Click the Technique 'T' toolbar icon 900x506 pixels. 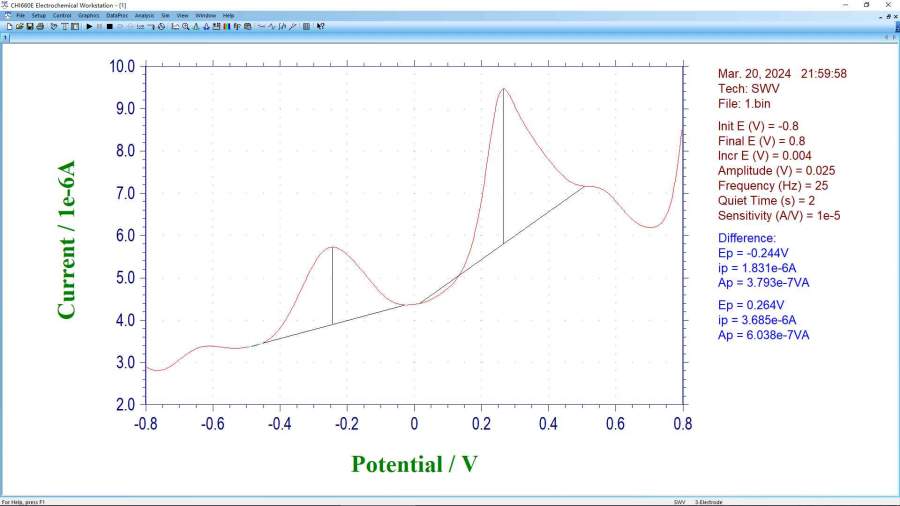pos(64,26)
